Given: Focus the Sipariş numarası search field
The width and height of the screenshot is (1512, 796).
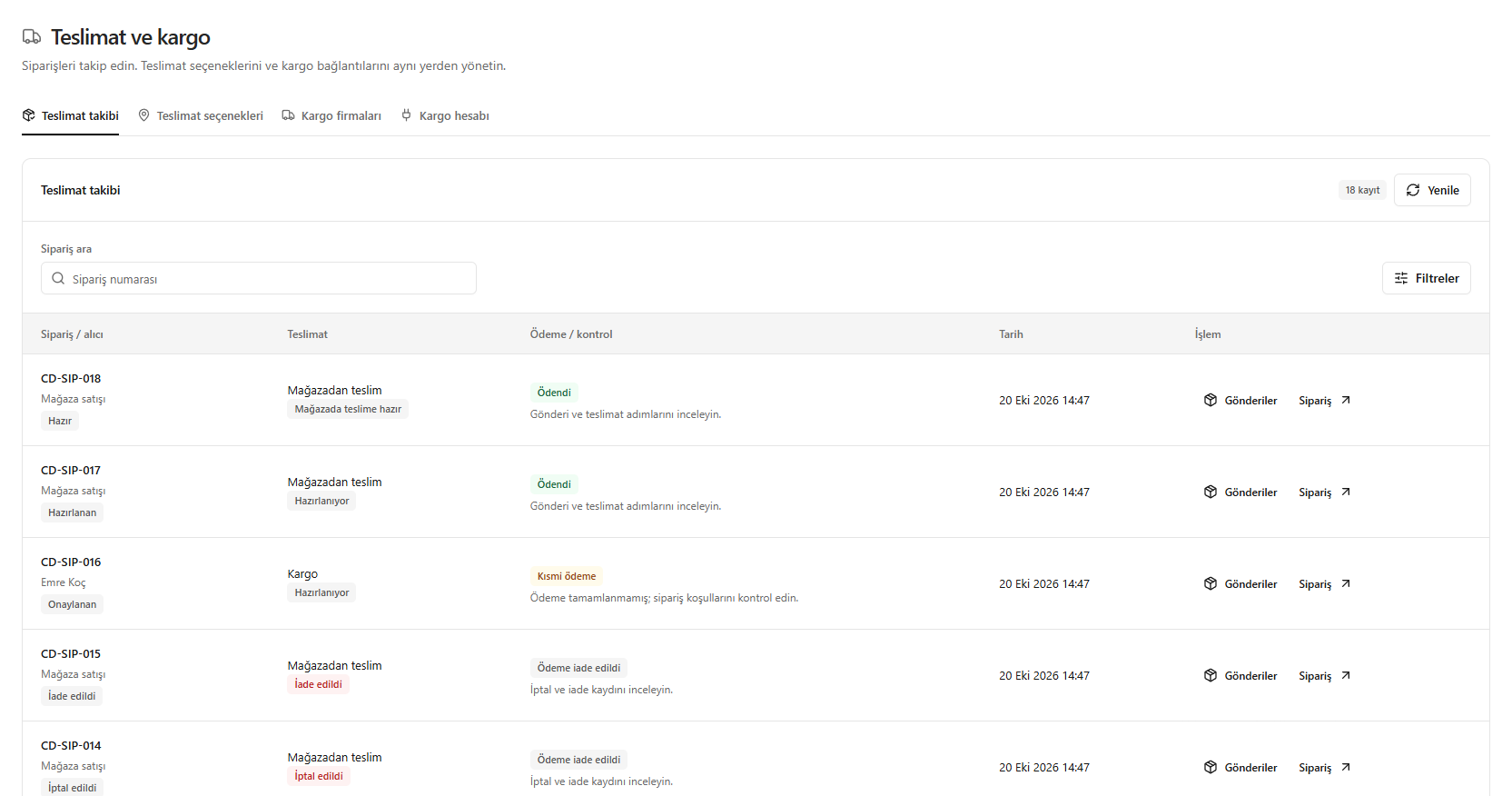Looking at the screenshot, I should tap(259, 278).
